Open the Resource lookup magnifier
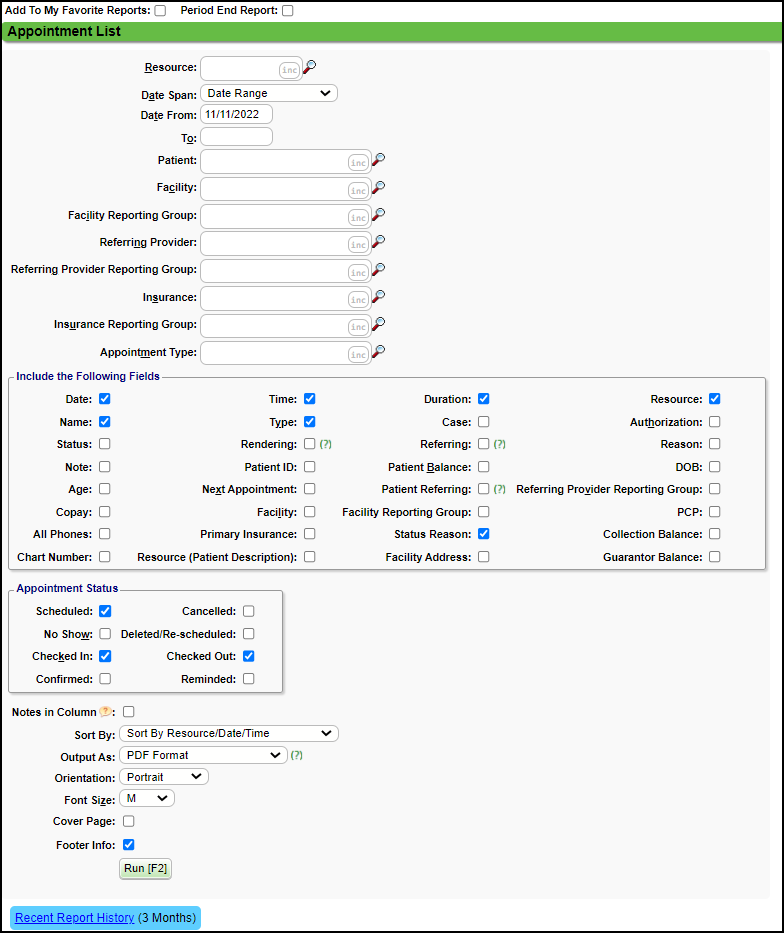 tap(310, 68)
